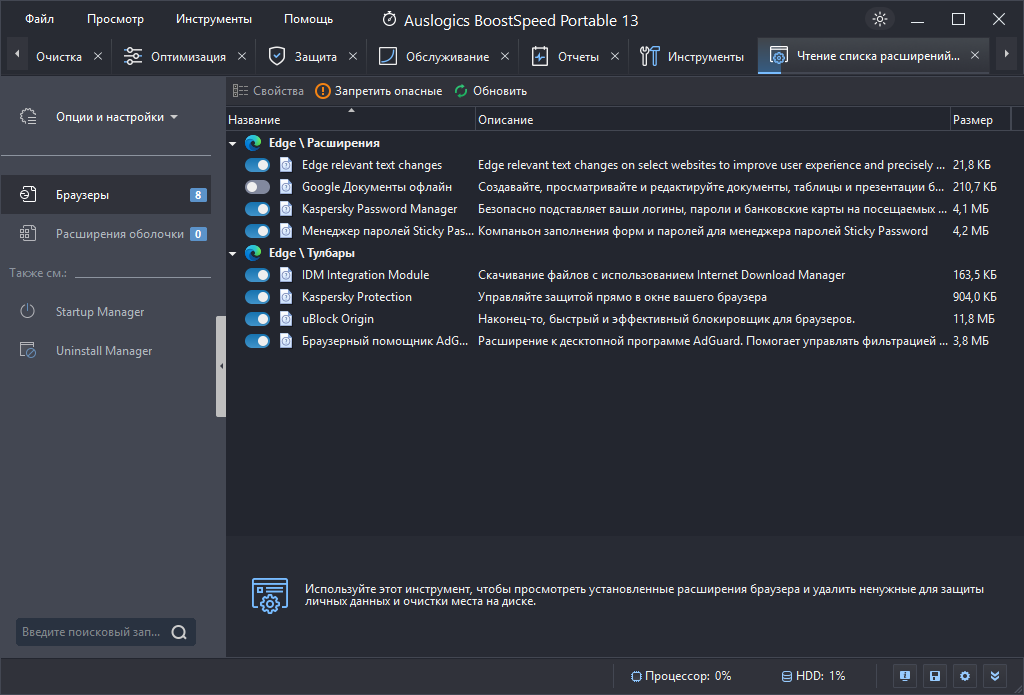Viewport: 1024px width, 695px height.
Task: Click the Shell extensions sidebar icon
Action: (28, 233)
